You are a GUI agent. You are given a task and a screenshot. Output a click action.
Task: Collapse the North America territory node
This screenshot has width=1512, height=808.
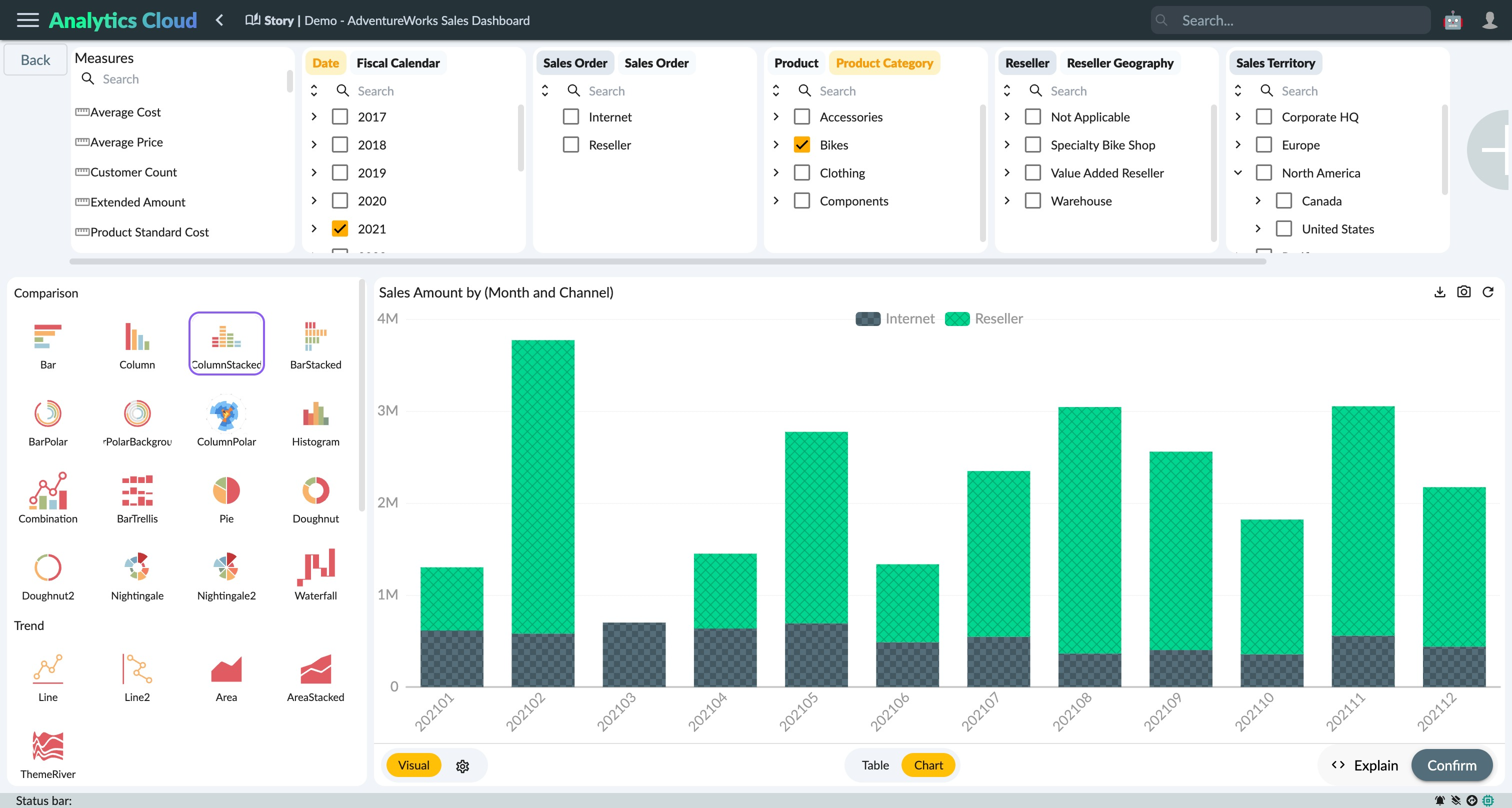pyautogui.click(x=1238, y=172)
